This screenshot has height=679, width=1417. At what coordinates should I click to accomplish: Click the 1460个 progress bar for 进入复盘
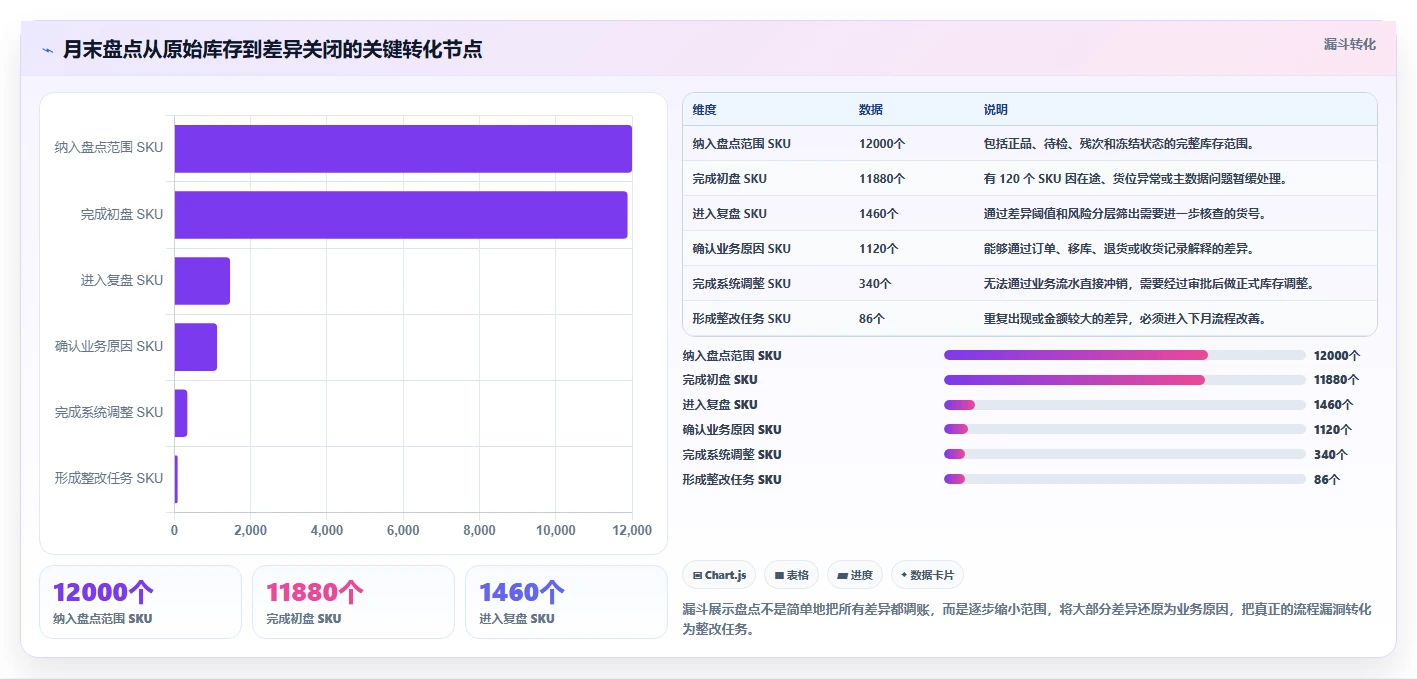point(1125,405)
